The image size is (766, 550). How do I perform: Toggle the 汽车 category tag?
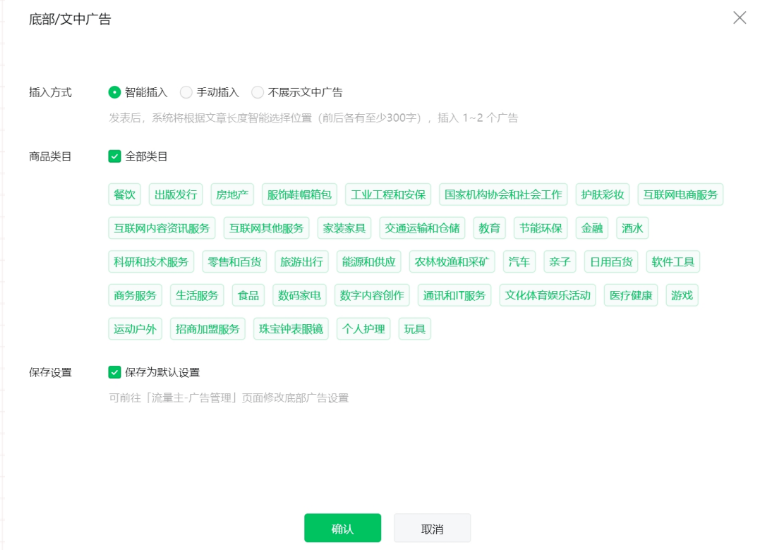pyautogui.click(x=519, y=262)
